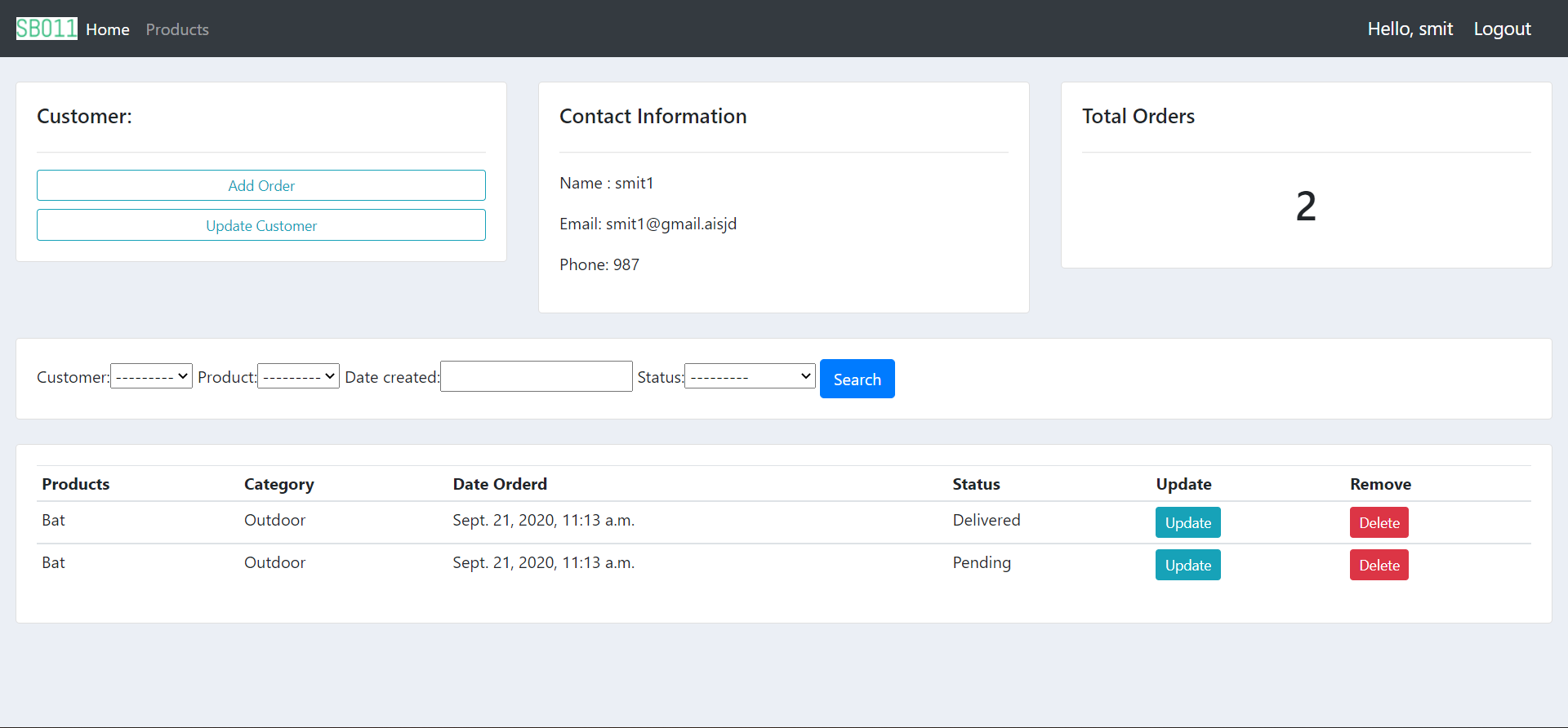This screenshot has width=1568, height=728.
Task: Delete the Pending order row
Action: tap(1379, 565)
